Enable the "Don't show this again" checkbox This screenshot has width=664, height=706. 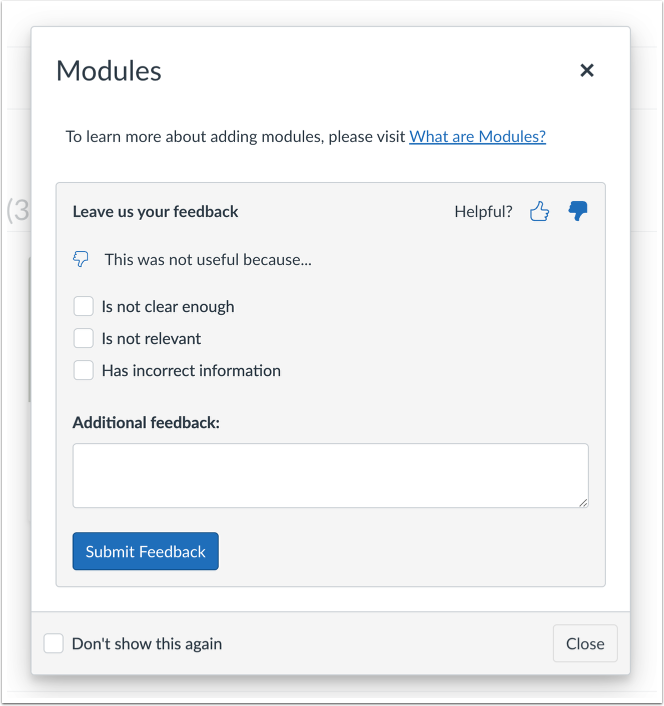pyautogui.click(x=54, y=643)
